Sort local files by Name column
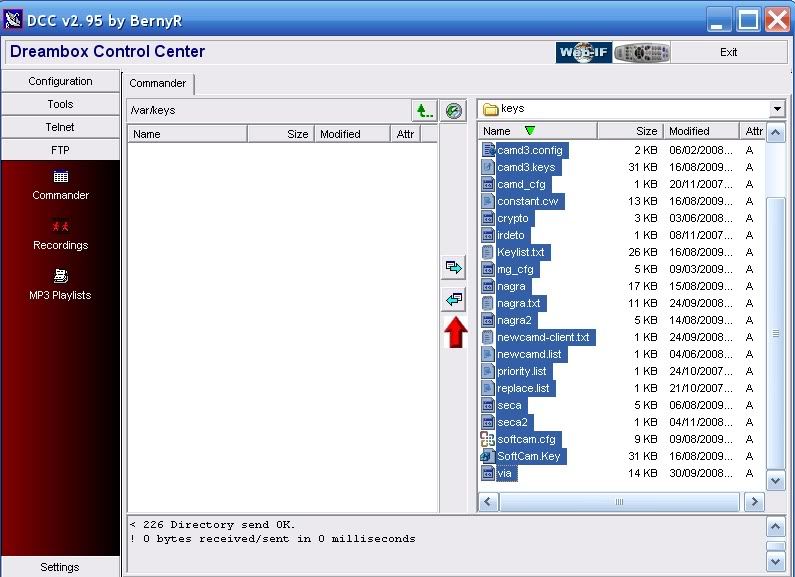This screenshot has height=577, width=795. coord(537,131)
